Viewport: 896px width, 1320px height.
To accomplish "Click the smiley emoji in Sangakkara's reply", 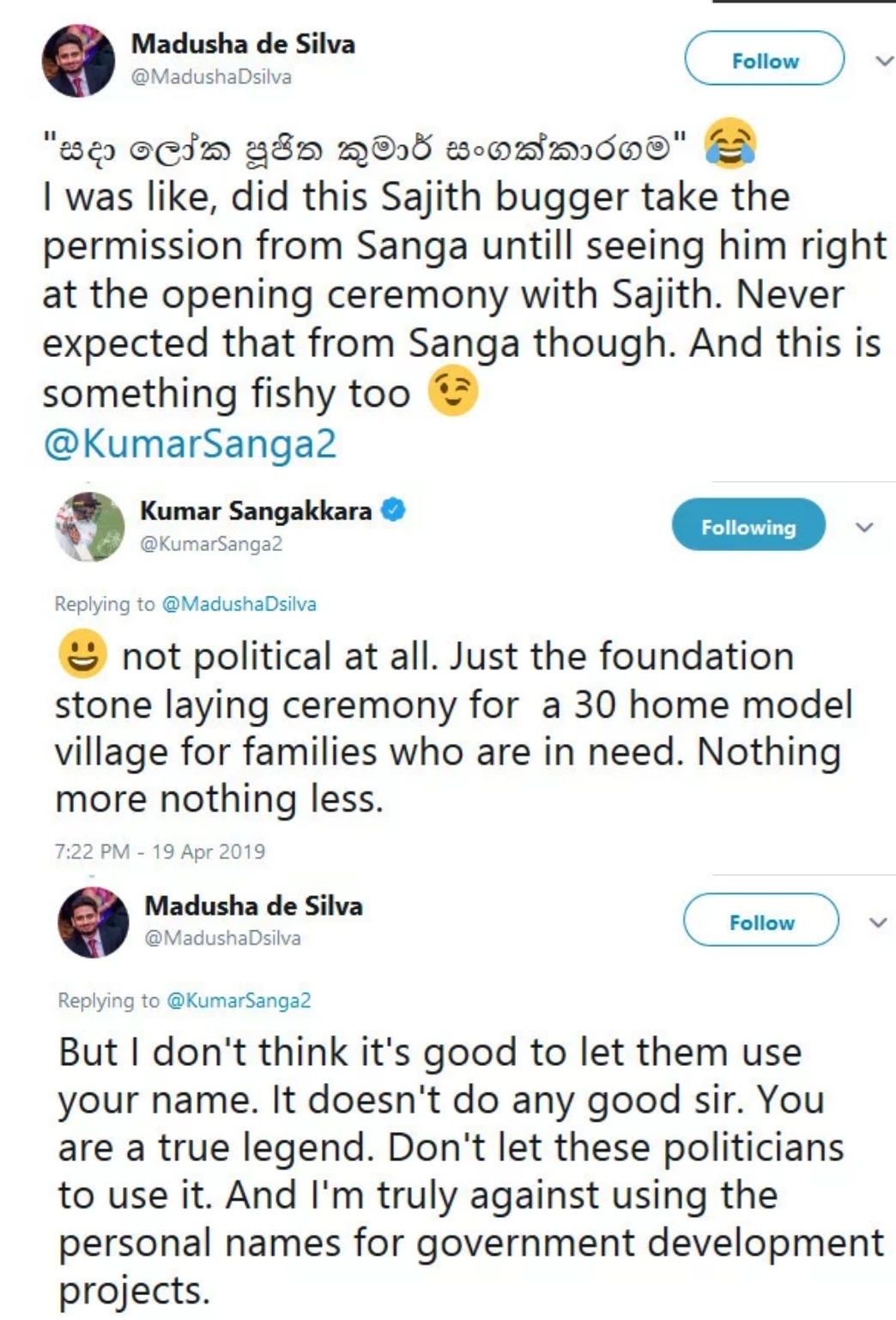I will [82, 654].
